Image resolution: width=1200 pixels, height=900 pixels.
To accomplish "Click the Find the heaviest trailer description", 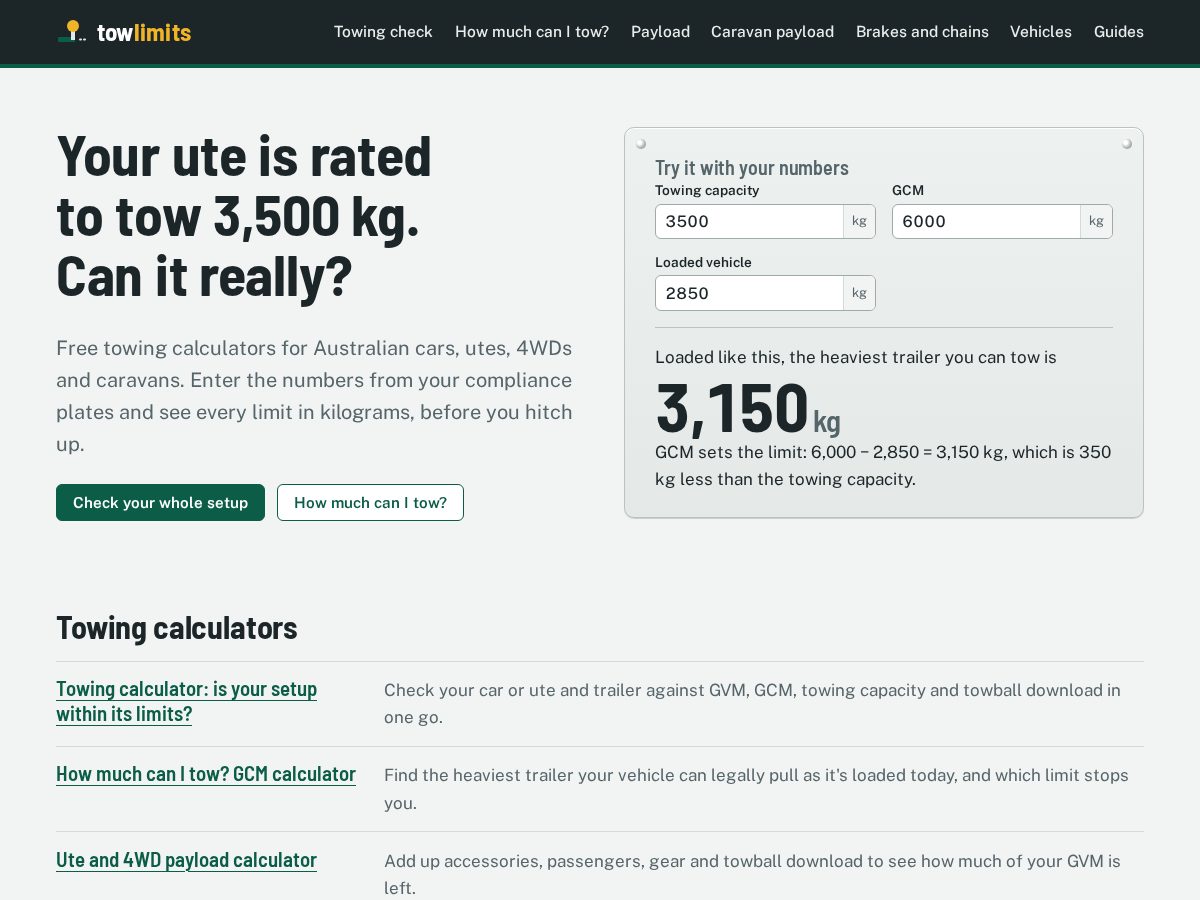I will click(756, 789).
